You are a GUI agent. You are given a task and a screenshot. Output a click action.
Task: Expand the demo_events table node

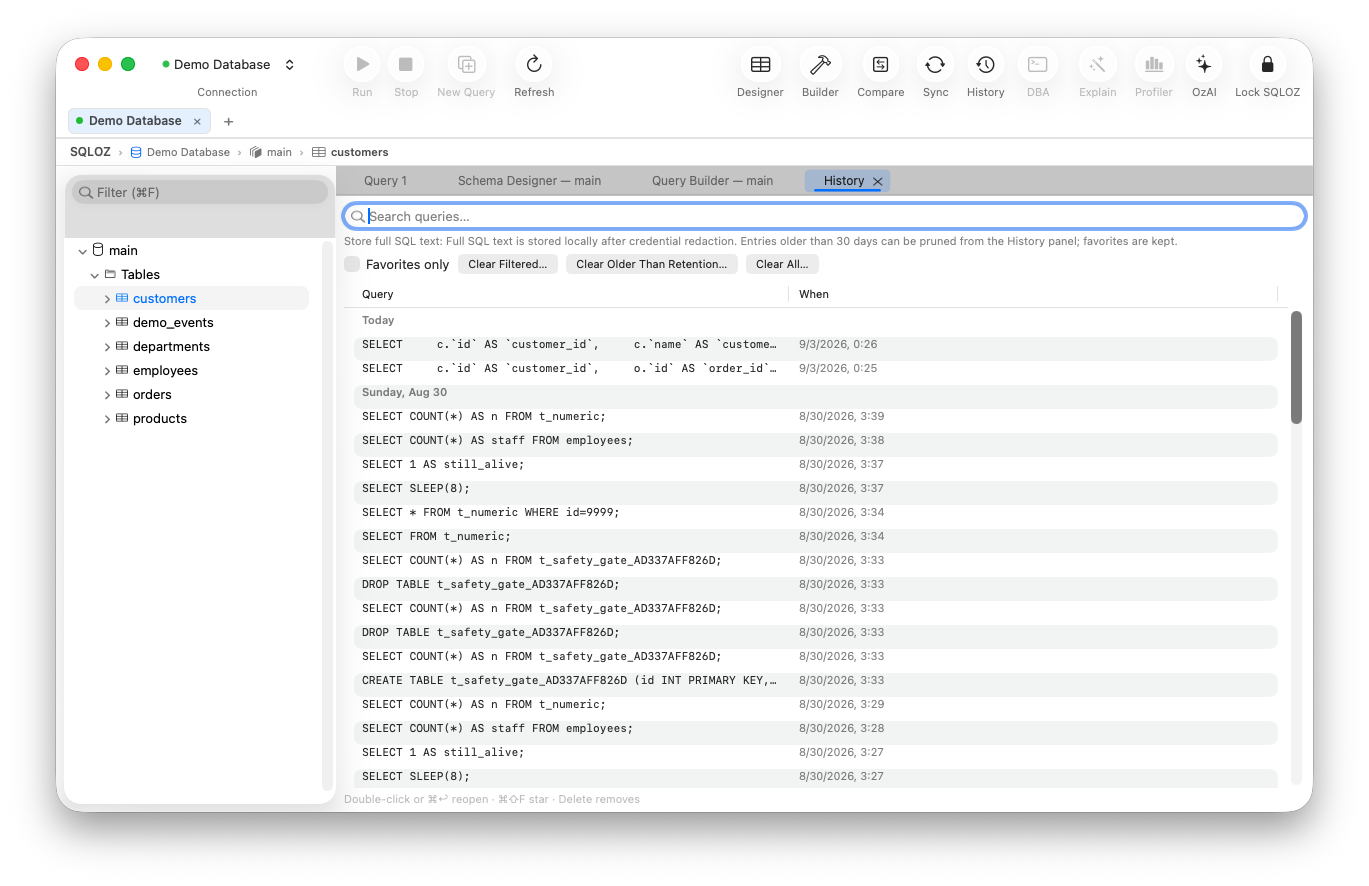107,323
